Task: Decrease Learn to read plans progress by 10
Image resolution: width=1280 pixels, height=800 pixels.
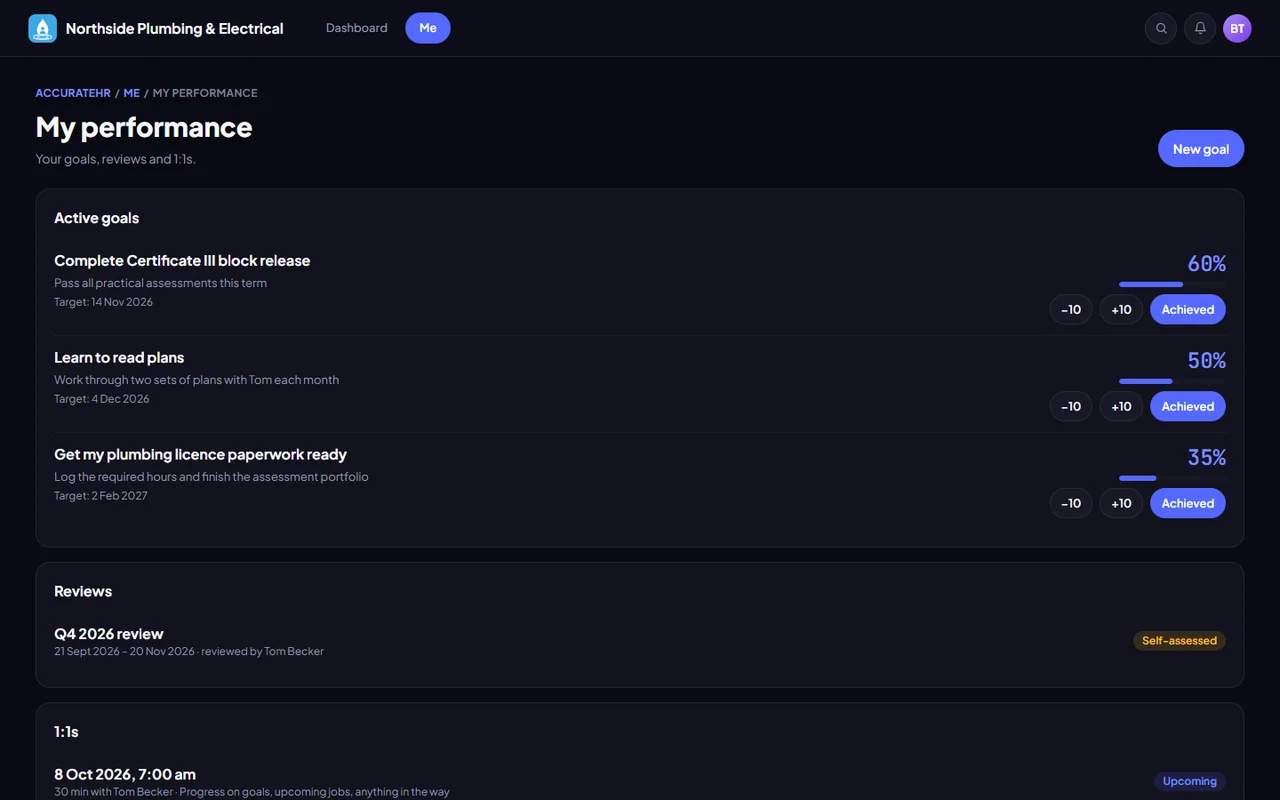Action: 1071,407
